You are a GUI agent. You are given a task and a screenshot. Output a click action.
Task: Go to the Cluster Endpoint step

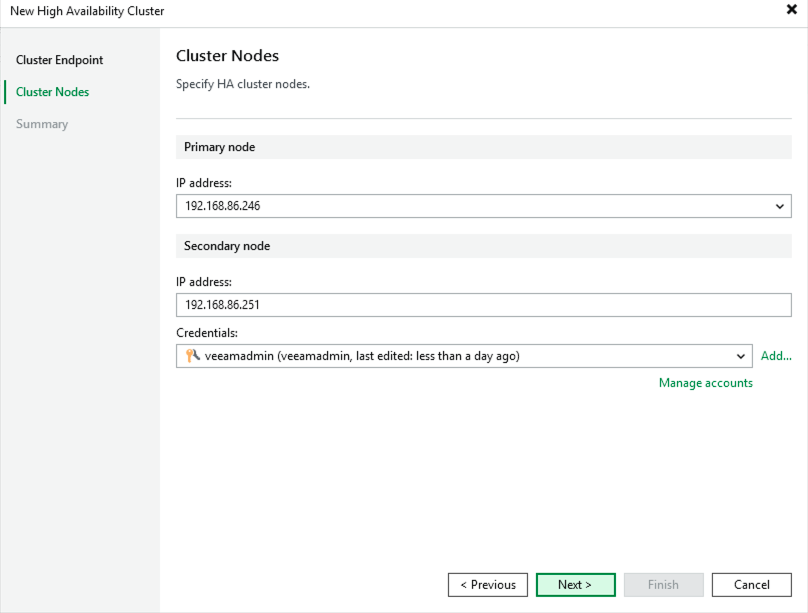pos(59,60)
